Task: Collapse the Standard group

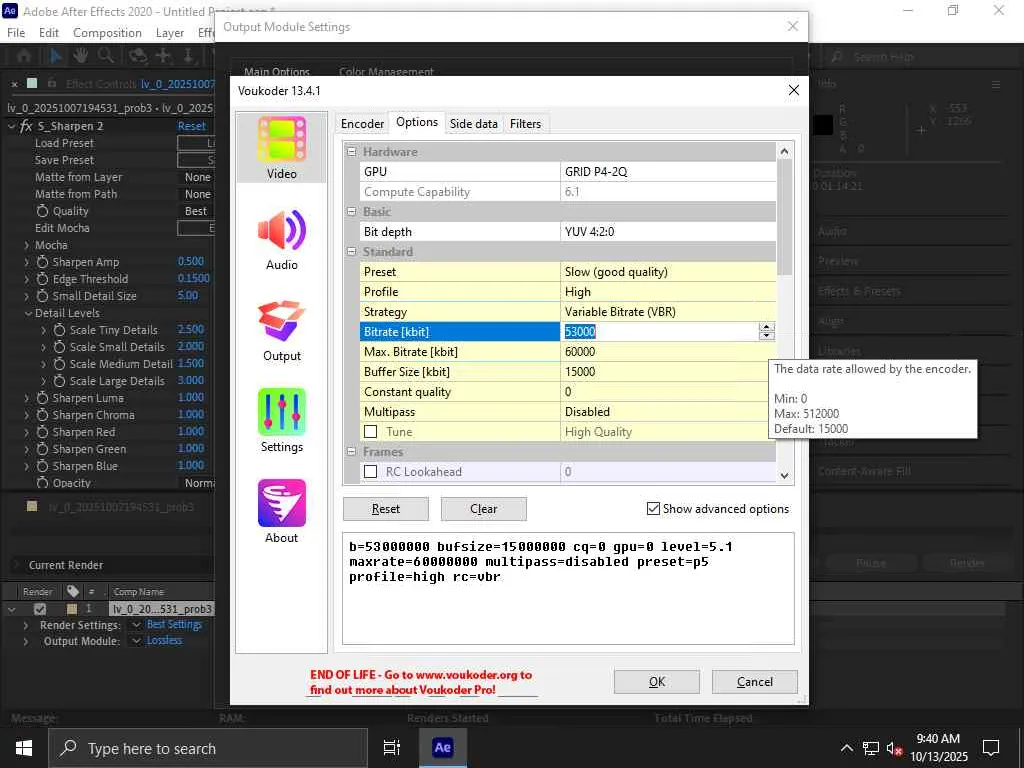Action: click(351, 251)
